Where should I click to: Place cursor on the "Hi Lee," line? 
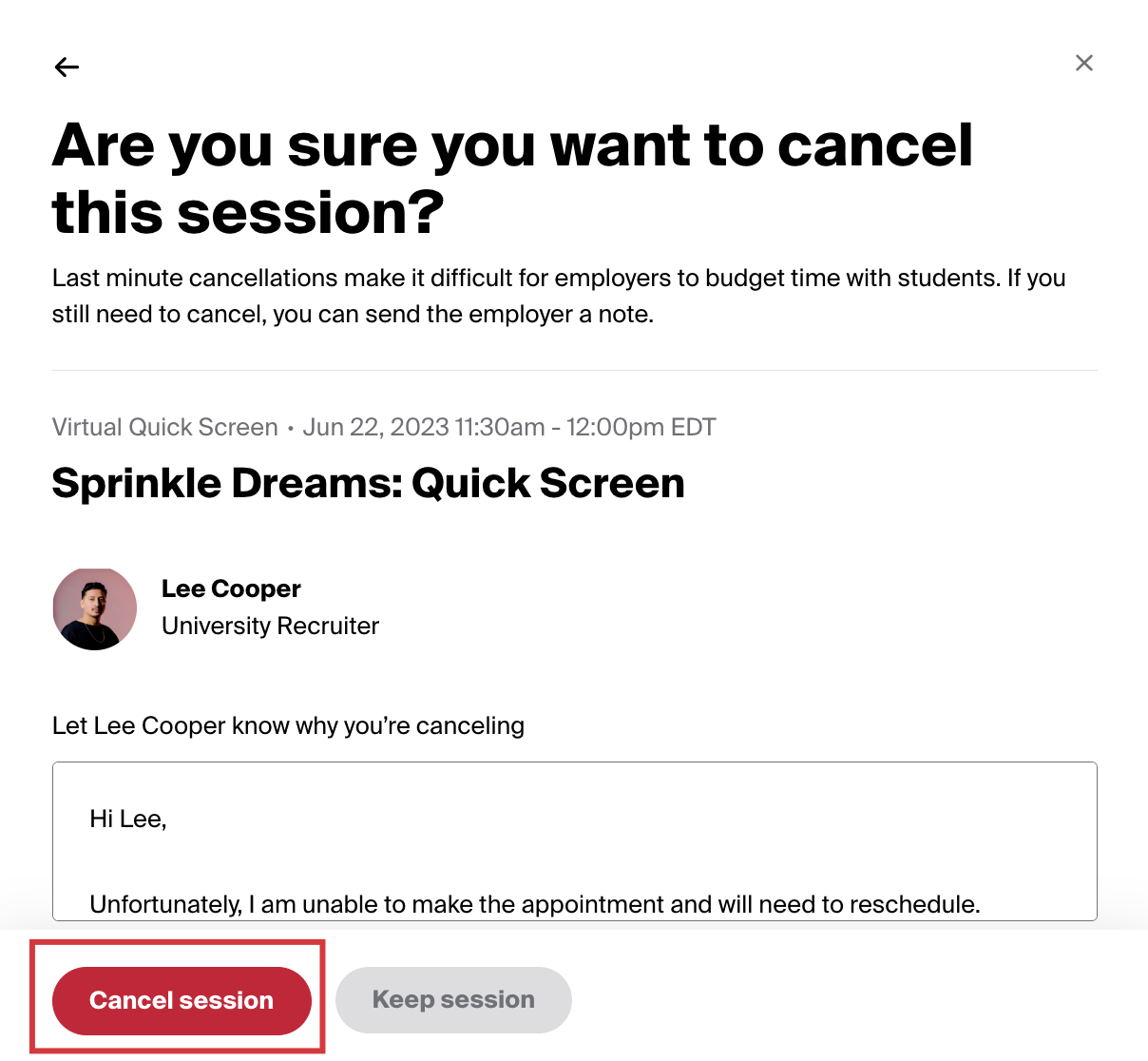[128, 819]
